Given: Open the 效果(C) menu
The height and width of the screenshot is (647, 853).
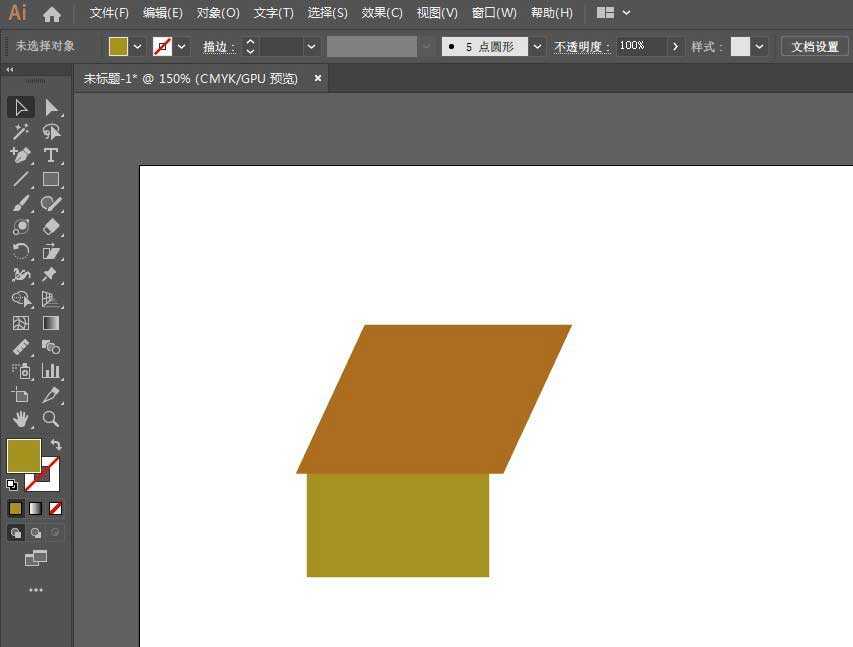Looking at the screenshot, I should point(380,13).
